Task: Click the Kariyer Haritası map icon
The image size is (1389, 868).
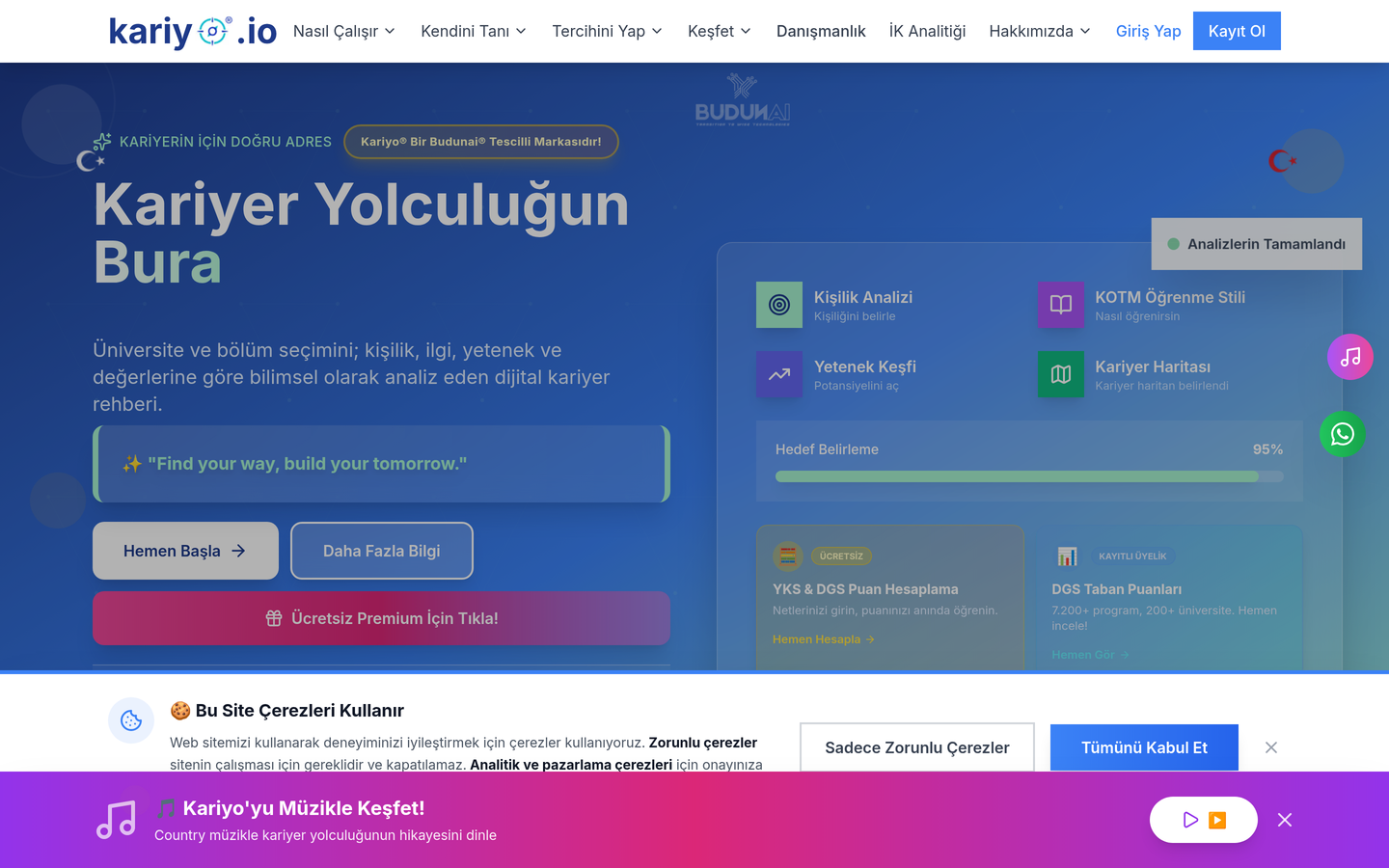Action: click(1061, 374)
